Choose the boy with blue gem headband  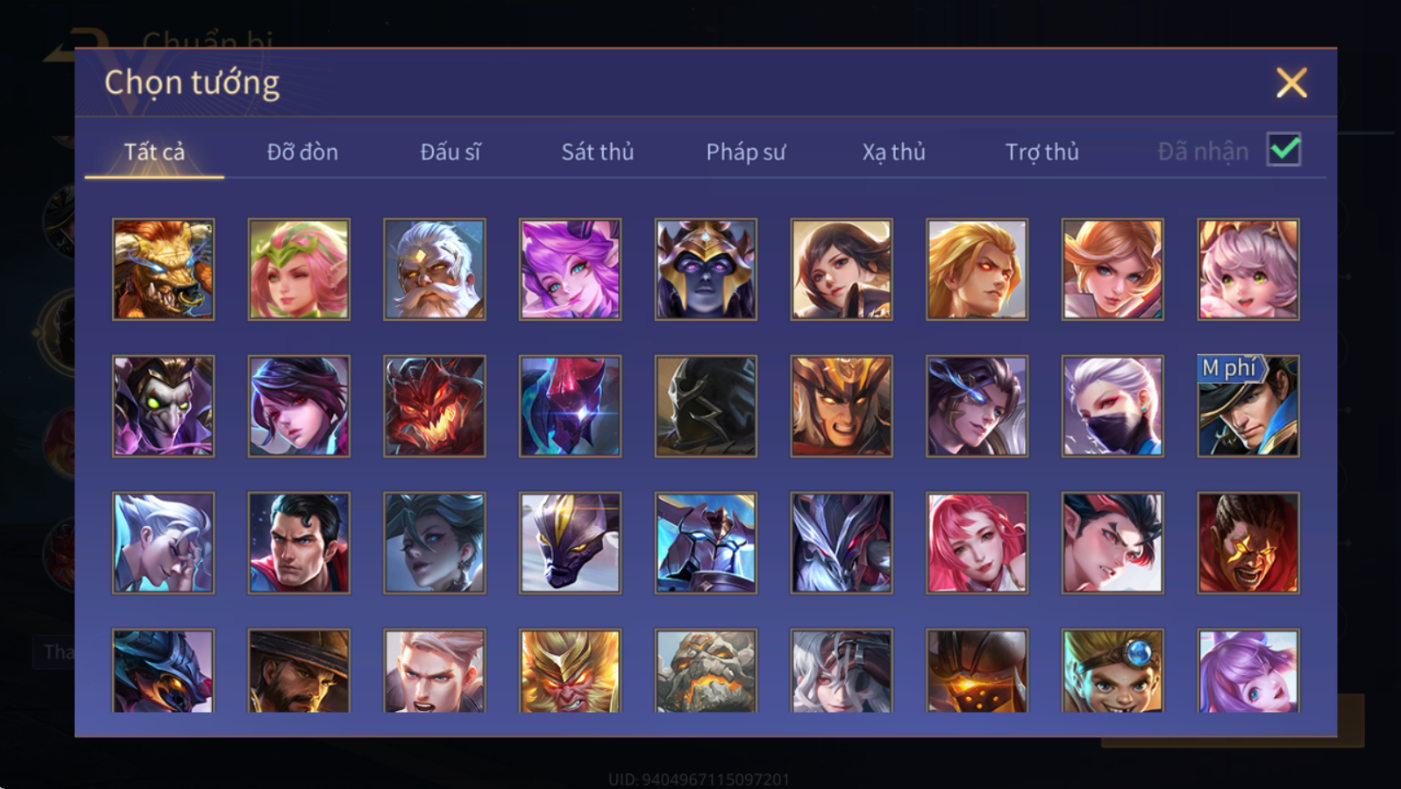tap(1113, 671)
